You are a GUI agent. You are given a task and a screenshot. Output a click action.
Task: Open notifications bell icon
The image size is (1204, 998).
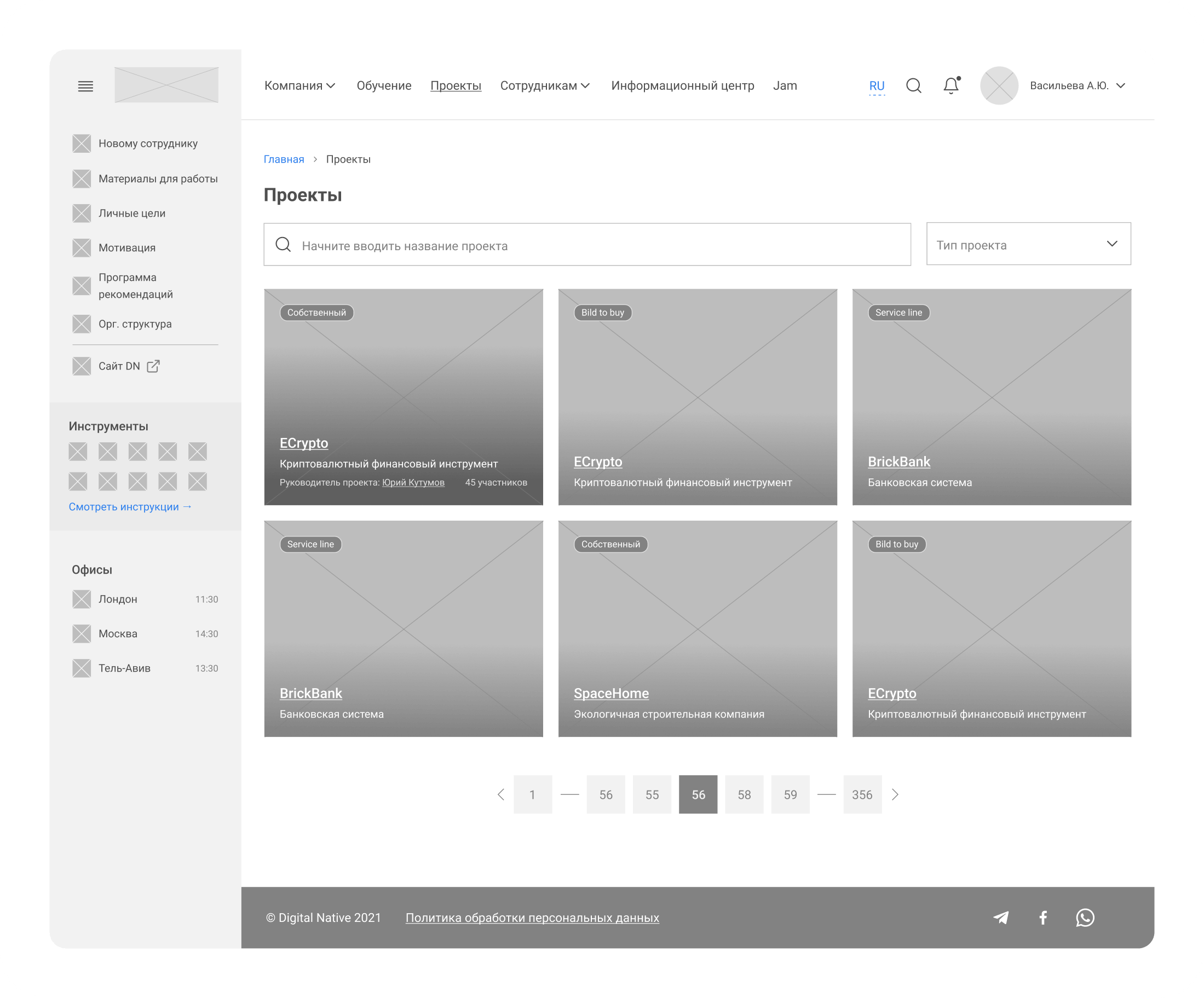pyautogui.click(x=950, y=86)
